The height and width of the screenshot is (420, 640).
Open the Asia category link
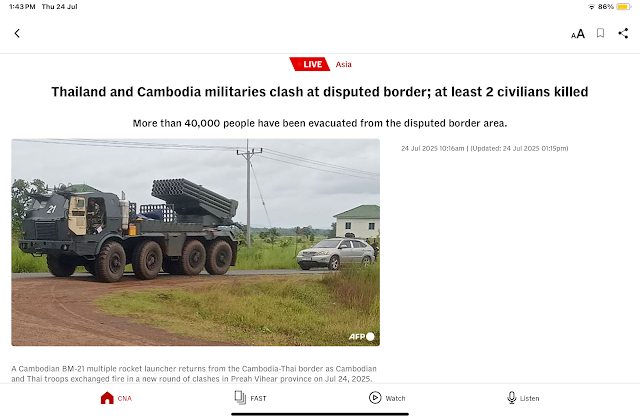343,64
